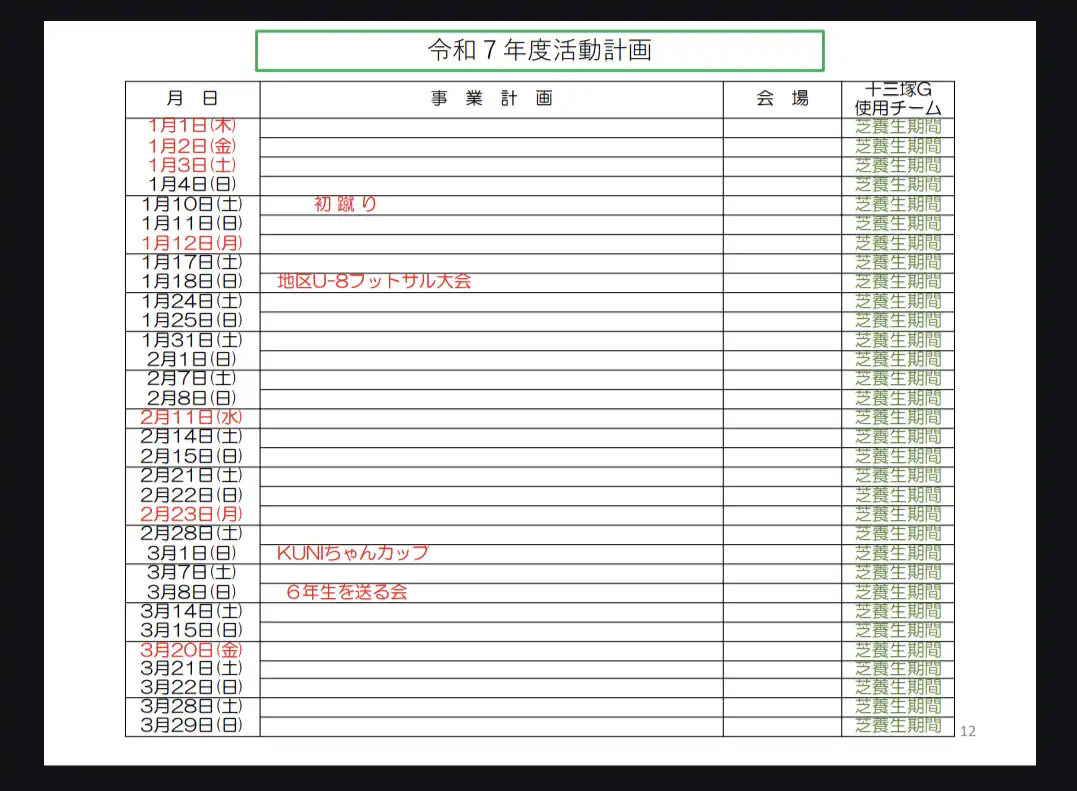Click the date 2月22日(日)
Viewport: 1077px width, 791px height.
192,495
